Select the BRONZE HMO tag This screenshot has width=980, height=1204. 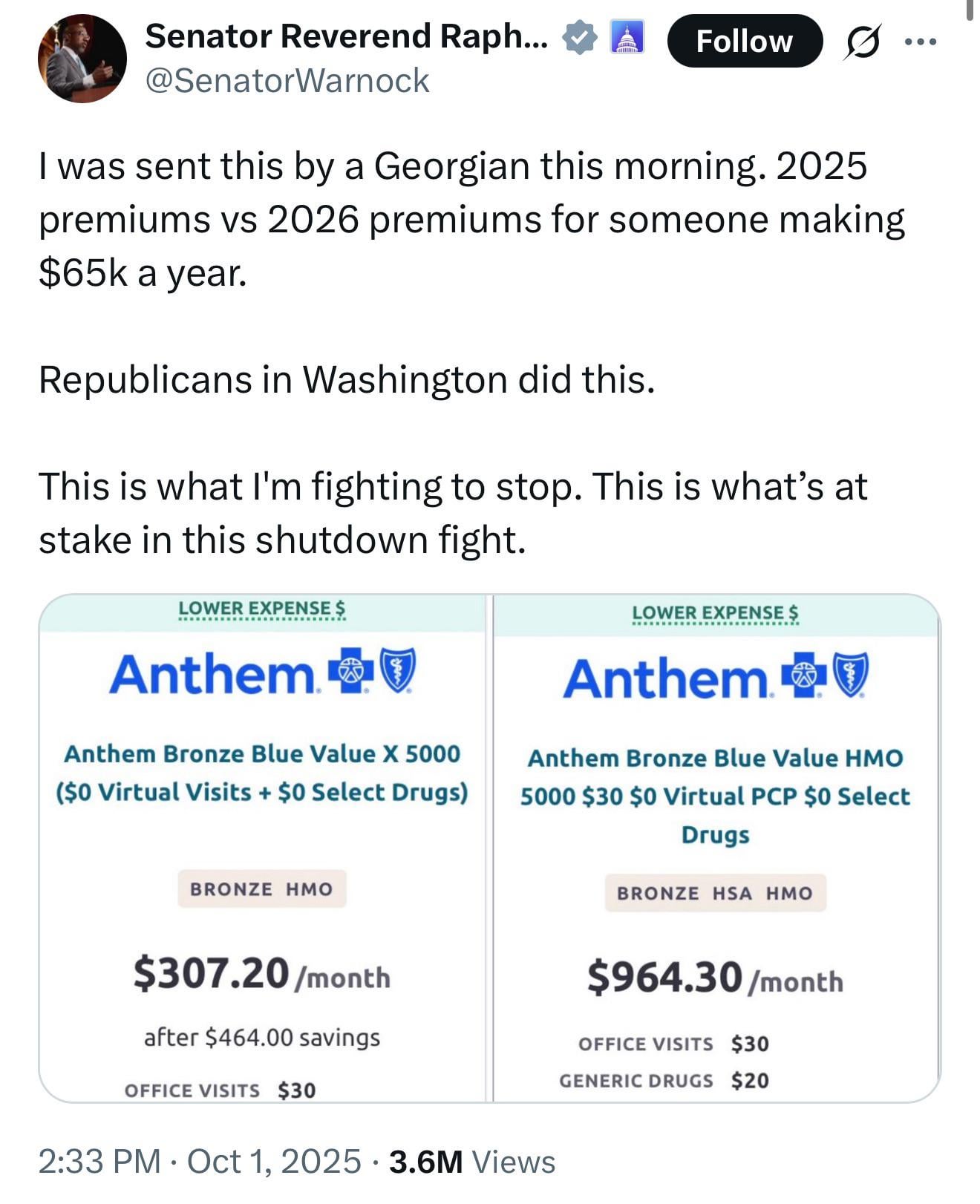coord(262,889)
